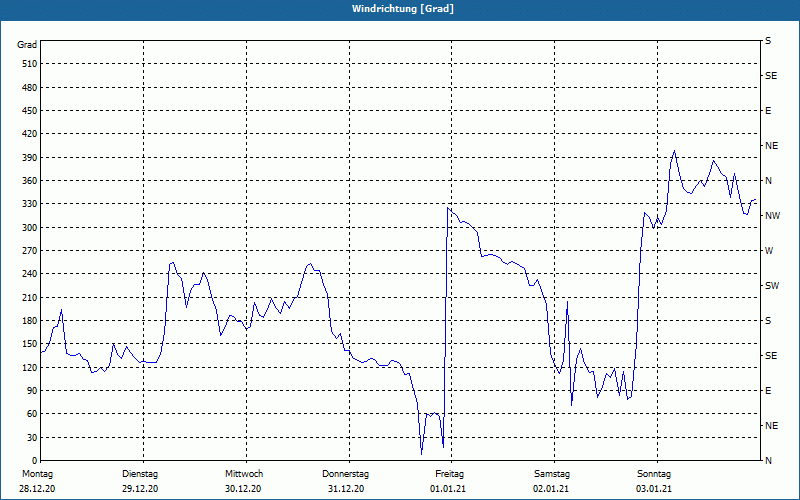
Task: Click the 'NE' compass label near 60
Action: click(771, 426)
